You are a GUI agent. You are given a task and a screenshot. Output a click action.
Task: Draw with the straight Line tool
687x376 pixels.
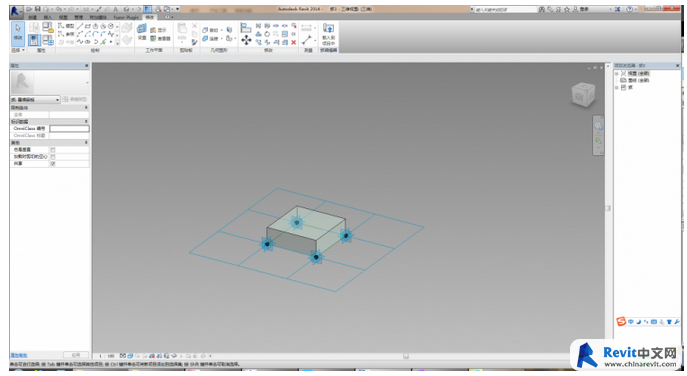tap(80, 26)
